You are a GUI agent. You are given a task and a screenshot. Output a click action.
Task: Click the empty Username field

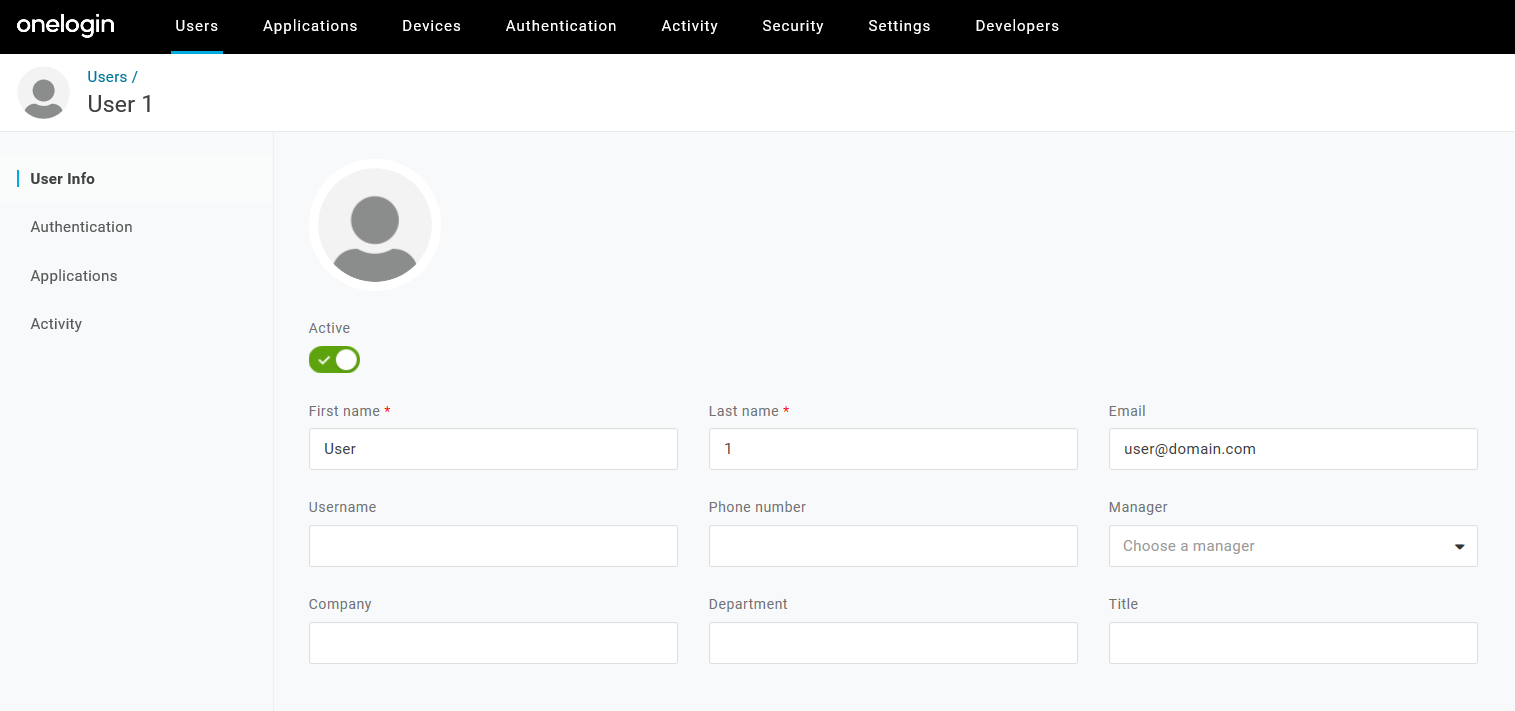tap(493, 546)
